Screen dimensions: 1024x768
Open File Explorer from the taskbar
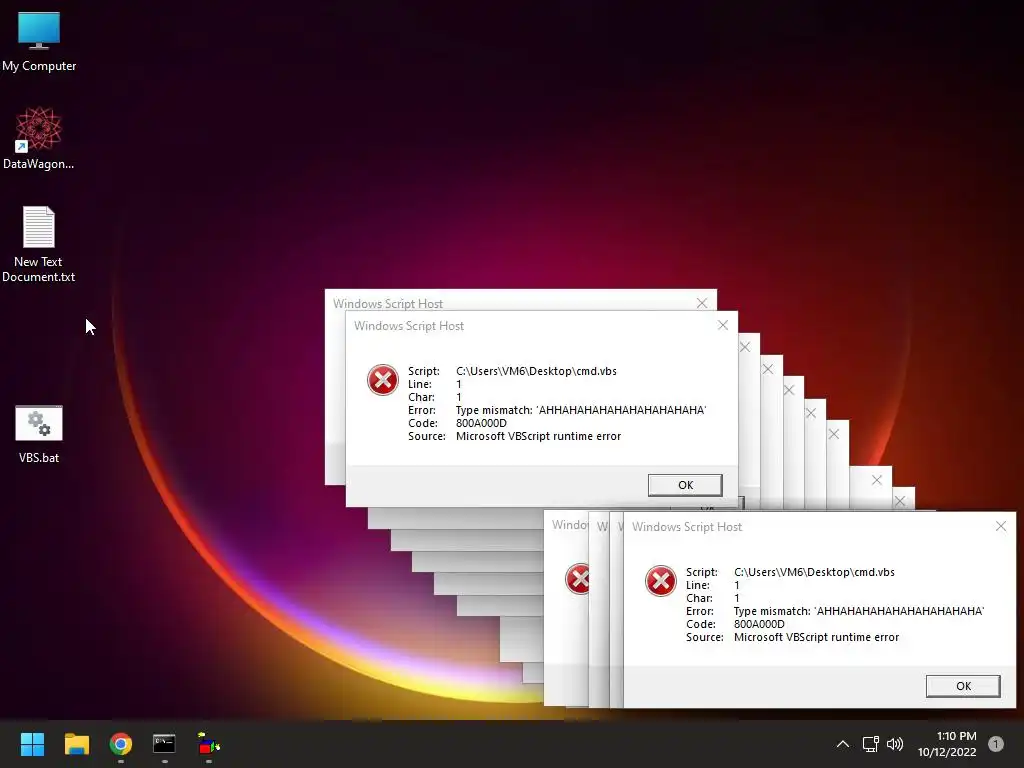click(76, 744)
